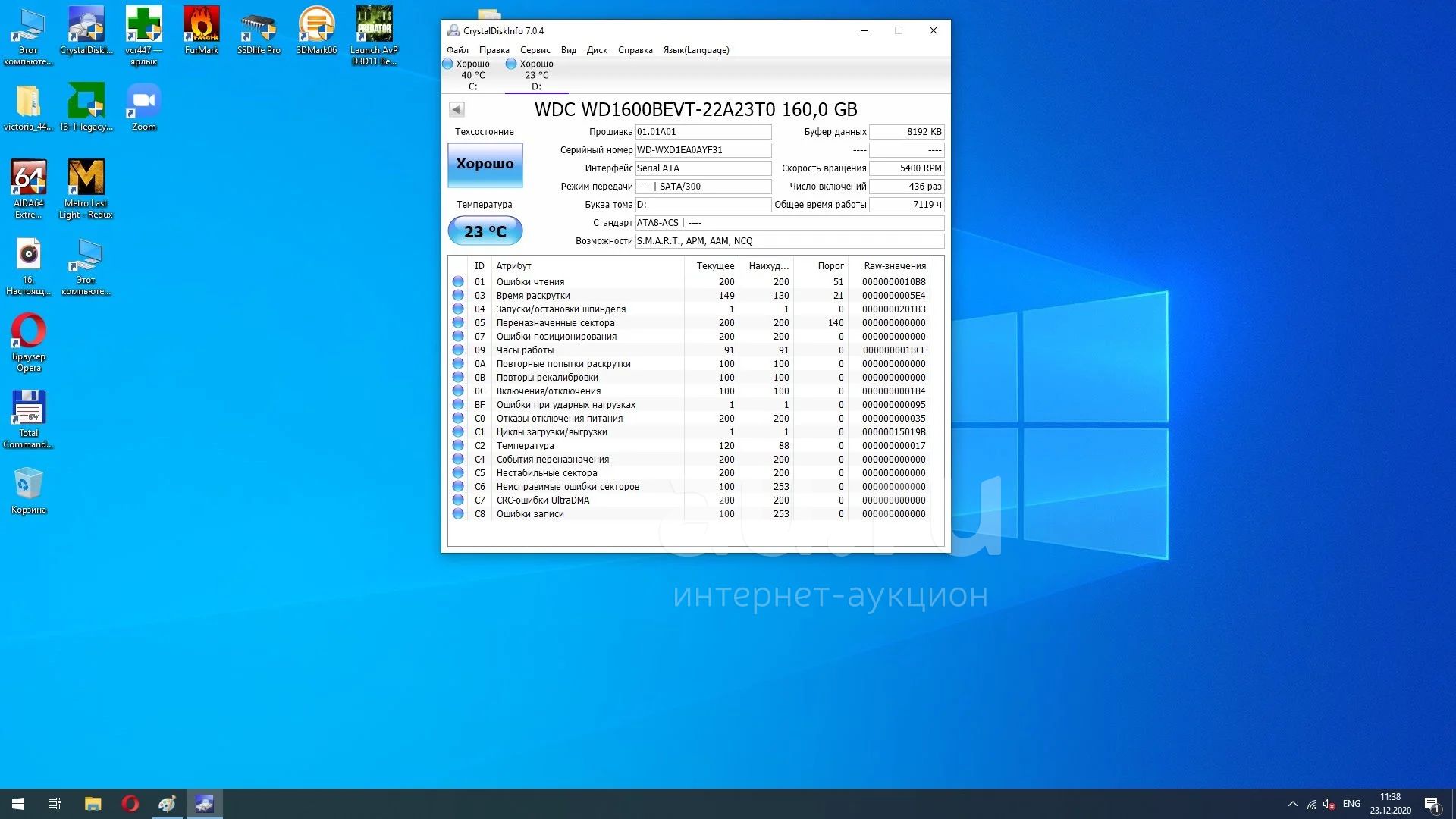Open Opera from the taskbar
Image resolution: width=1456 pixels, height=819 pixels.
tap(130, 804)
